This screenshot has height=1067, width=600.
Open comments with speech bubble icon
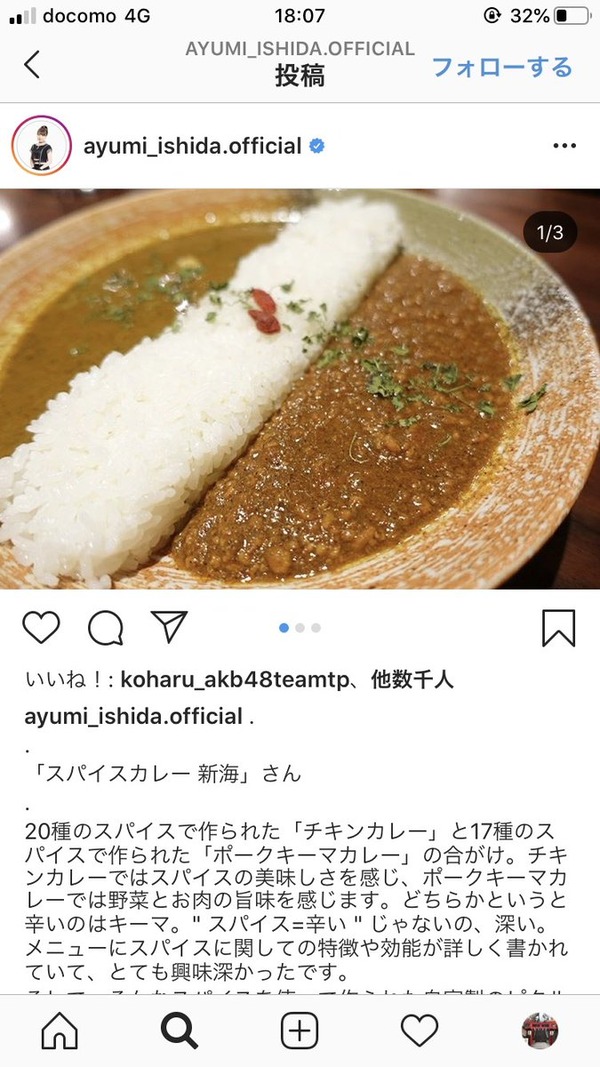coord(105,627)
